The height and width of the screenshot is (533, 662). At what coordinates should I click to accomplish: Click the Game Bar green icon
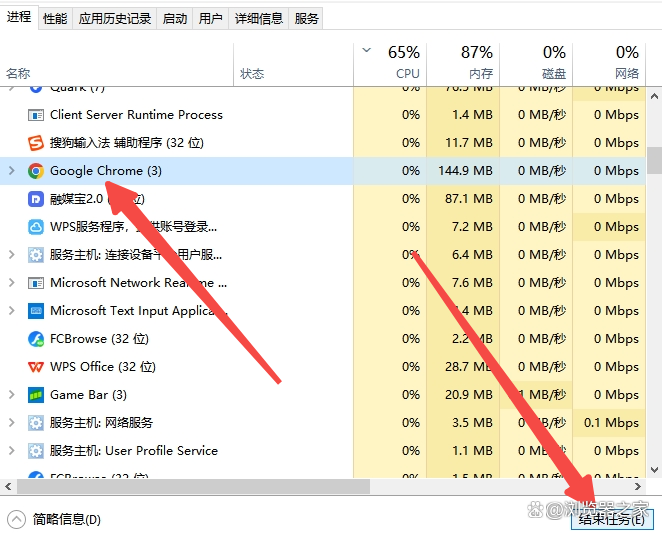36,395
